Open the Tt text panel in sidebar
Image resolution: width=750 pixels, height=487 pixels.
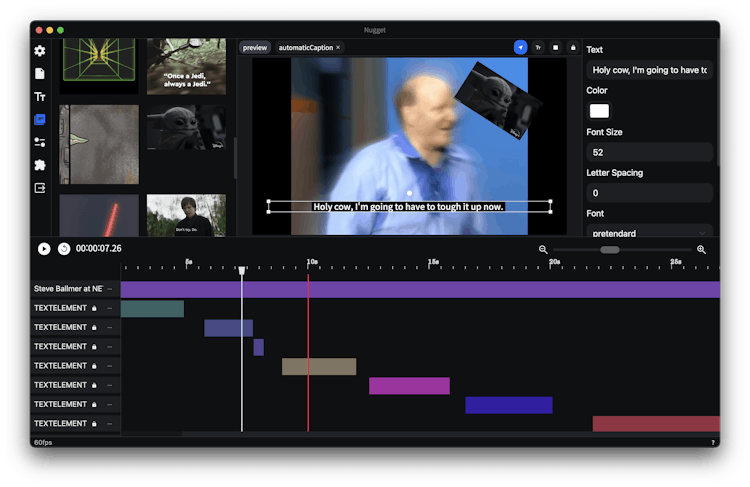coord(40,97)
